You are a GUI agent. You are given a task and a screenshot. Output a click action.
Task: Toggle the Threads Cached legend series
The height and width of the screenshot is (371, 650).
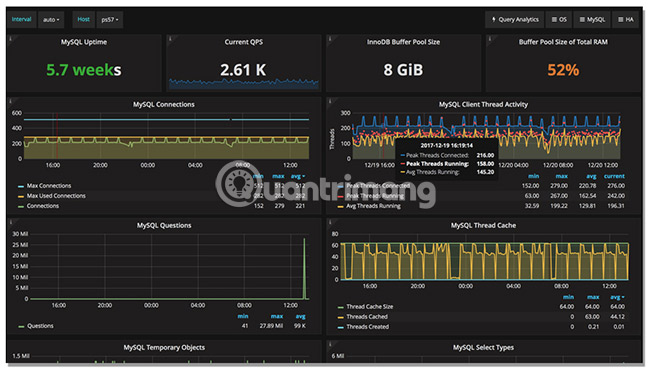click(x=367, y=317)
